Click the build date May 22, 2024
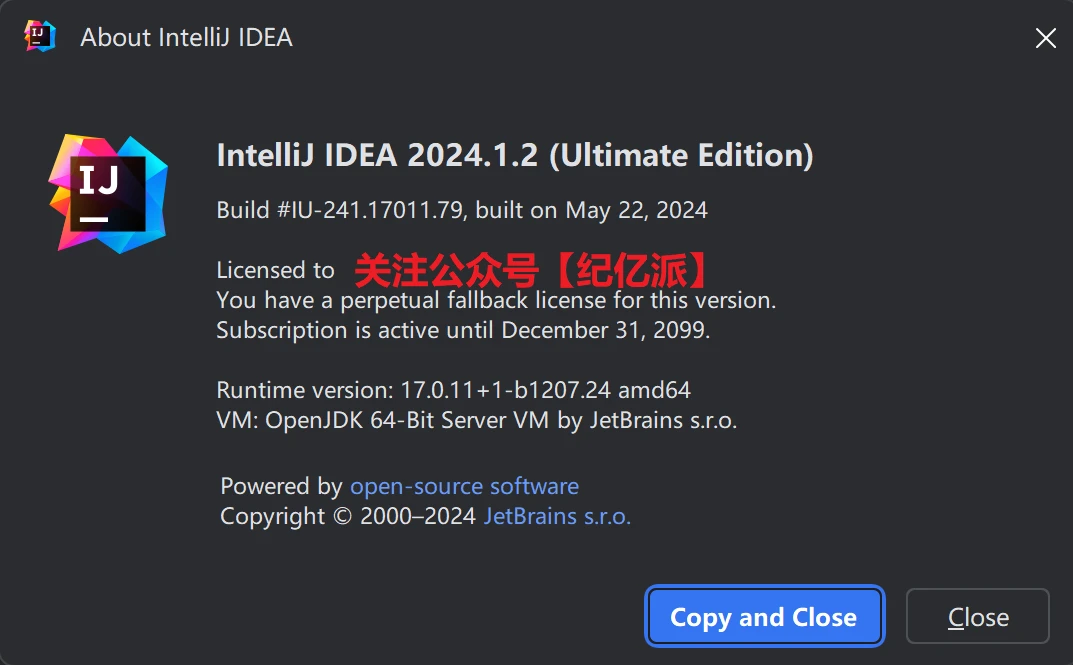This screenshot has height=665, width=1073. (636, 210)
